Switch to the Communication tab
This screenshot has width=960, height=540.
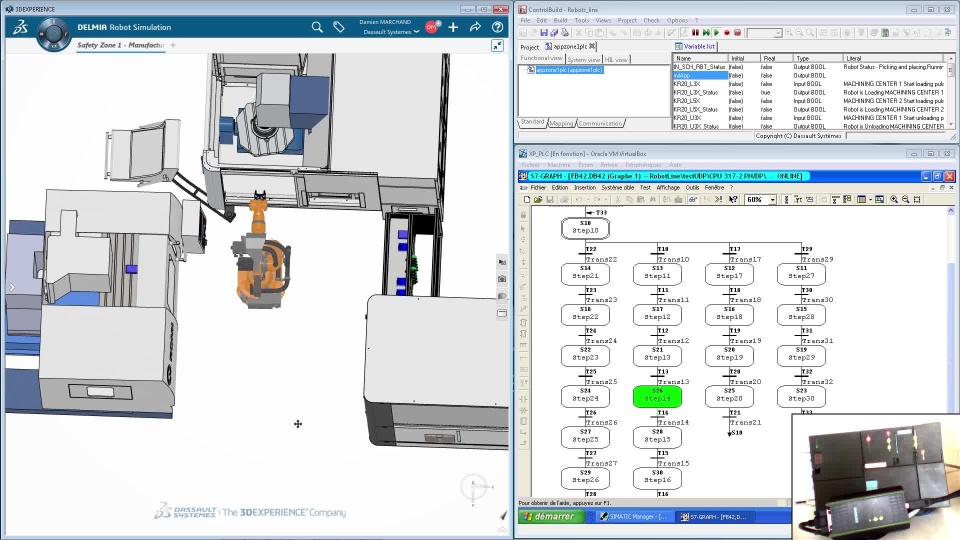600,123
